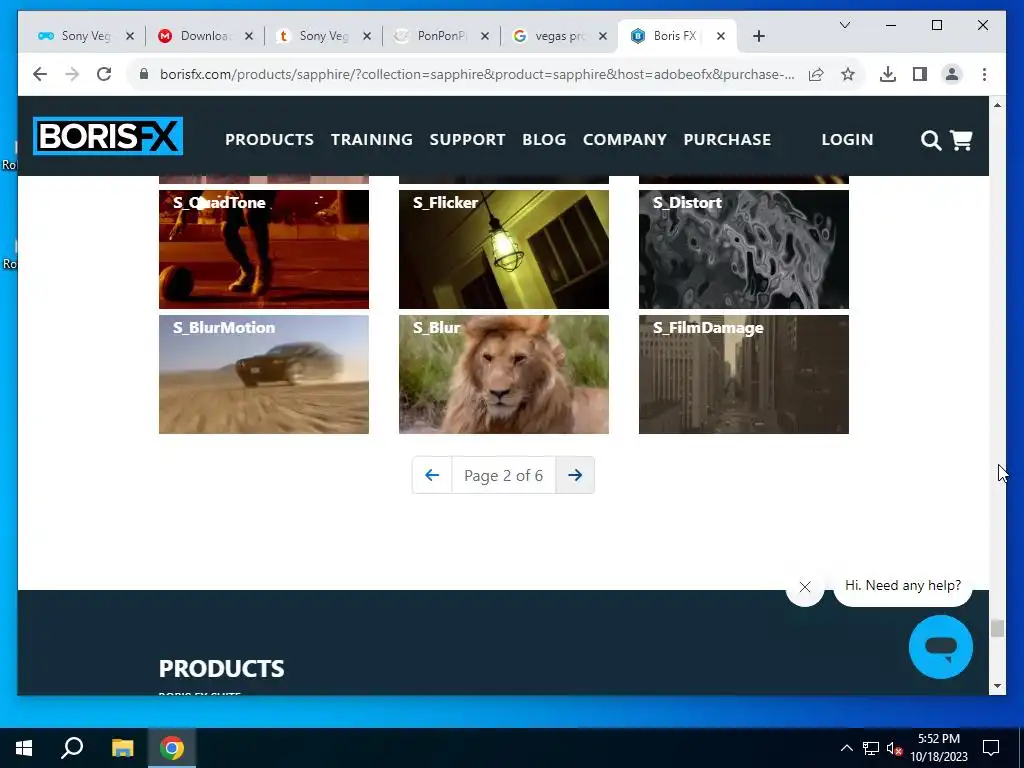
Task: Click the taskbar clock and date
Action: (938, 748)
